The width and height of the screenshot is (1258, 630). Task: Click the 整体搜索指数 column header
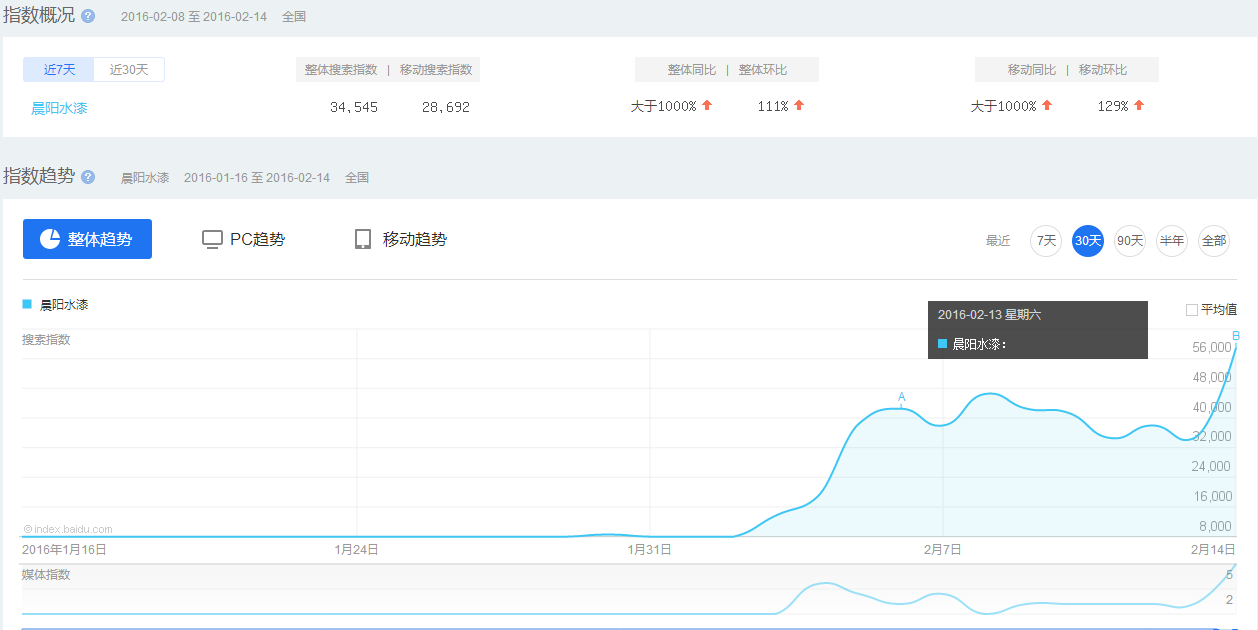pyautogui.click(x=341, y=70)
